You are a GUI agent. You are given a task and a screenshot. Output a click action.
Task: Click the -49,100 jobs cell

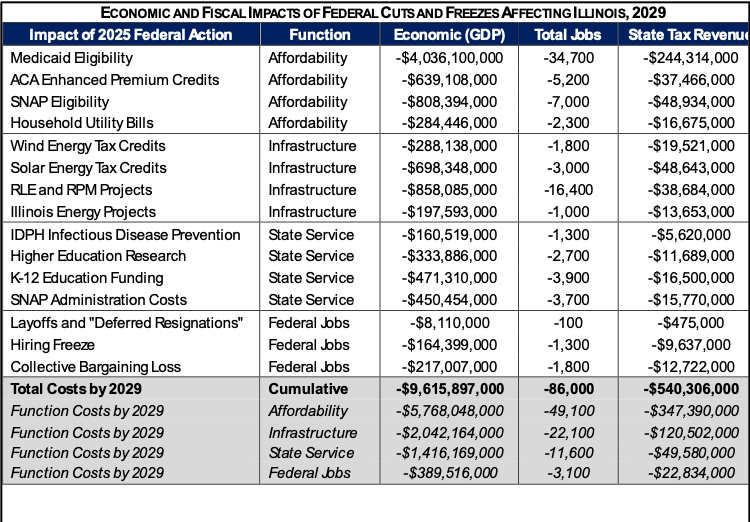click(567, 411)
